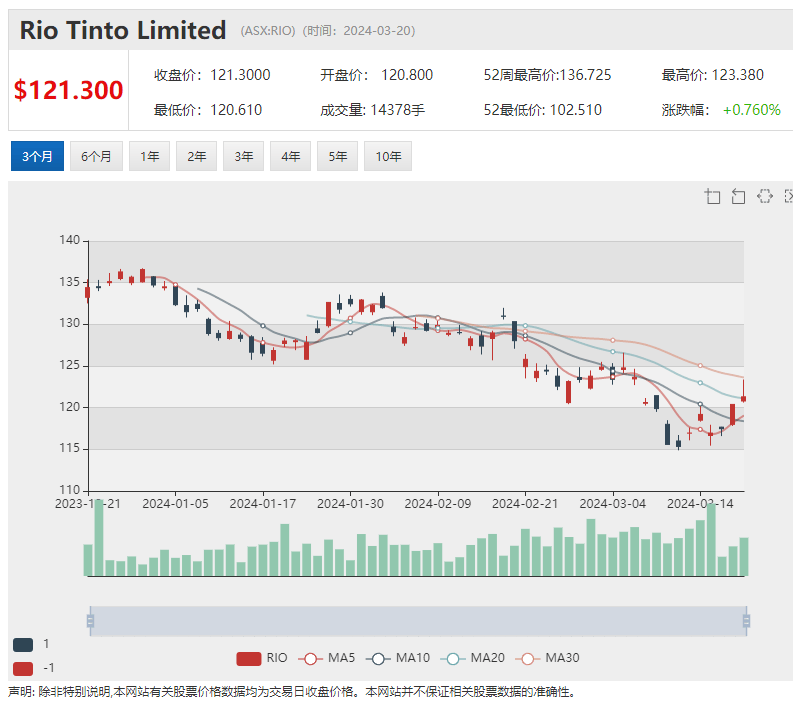Screen dimensions: 809x718
Task: Grab the left data zoom slider handle
Action: click(x=90, y=621)
